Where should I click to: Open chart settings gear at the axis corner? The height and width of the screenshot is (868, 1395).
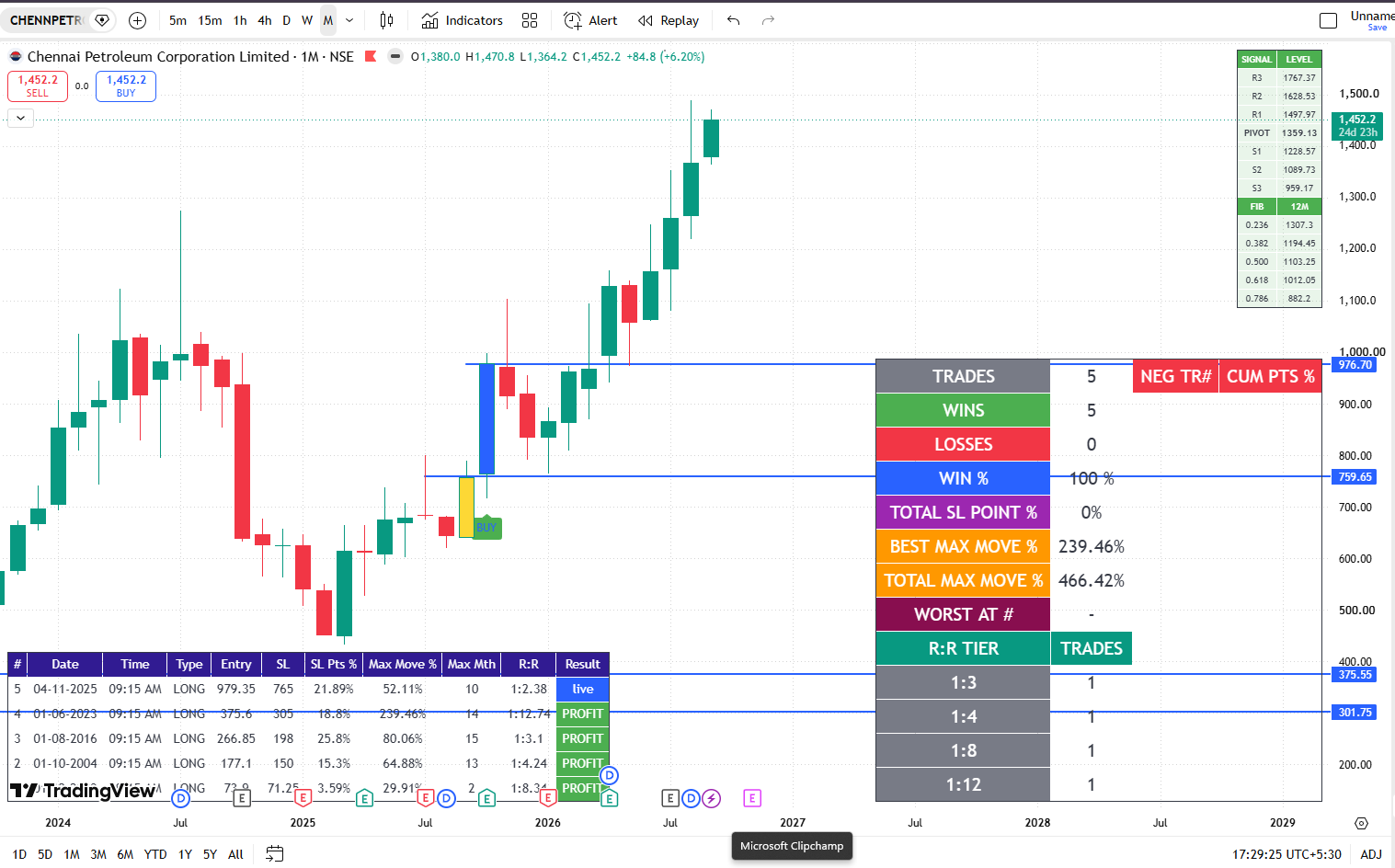[x=1361, y=823]
